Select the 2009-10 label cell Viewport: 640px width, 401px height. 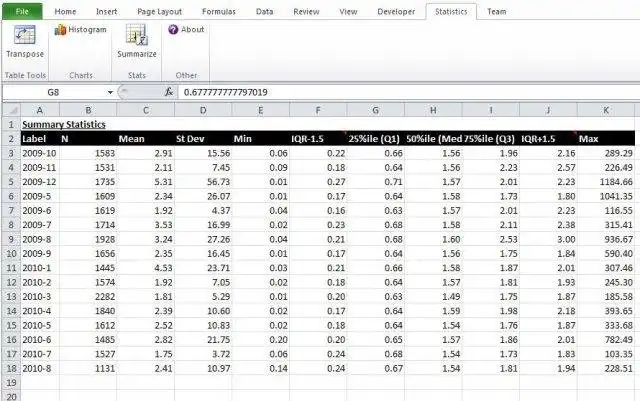(40, 154)
